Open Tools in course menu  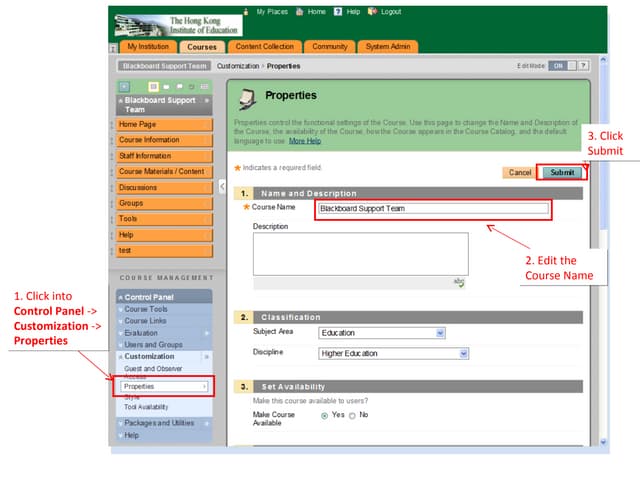(x=164, y=219)
